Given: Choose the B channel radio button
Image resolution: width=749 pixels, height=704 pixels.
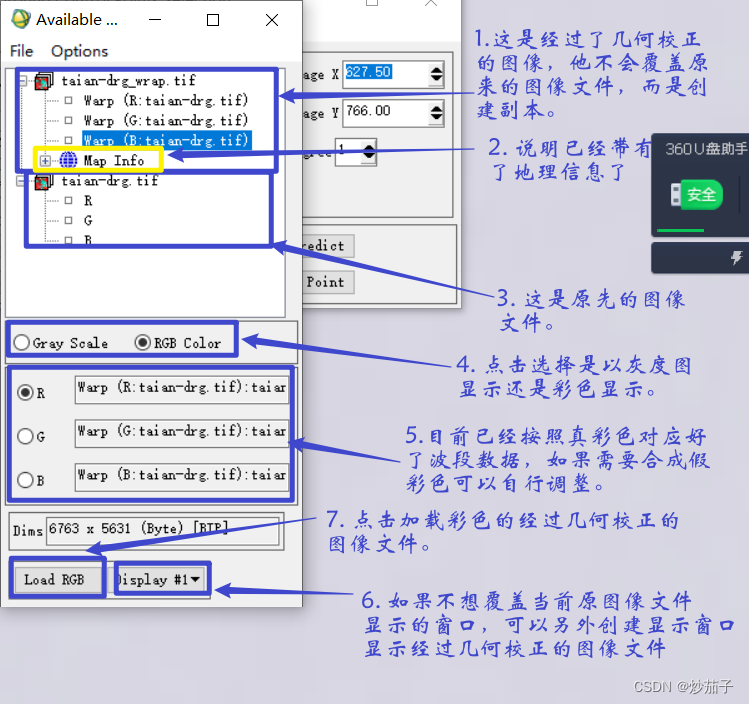Looking at the screenshot, I should (x=25, y=480).
